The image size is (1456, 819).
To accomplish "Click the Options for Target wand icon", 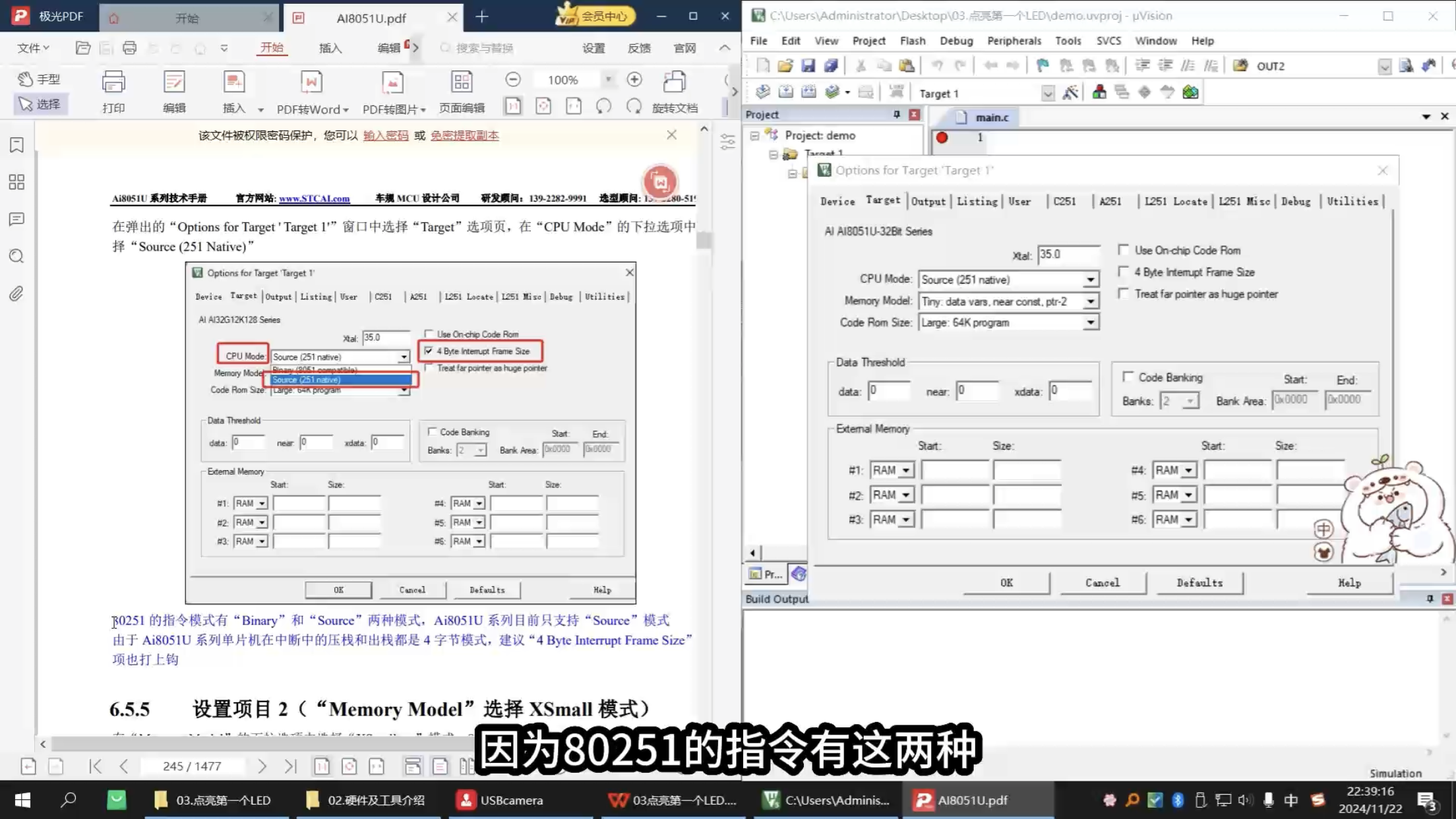I will (1070, 93).
